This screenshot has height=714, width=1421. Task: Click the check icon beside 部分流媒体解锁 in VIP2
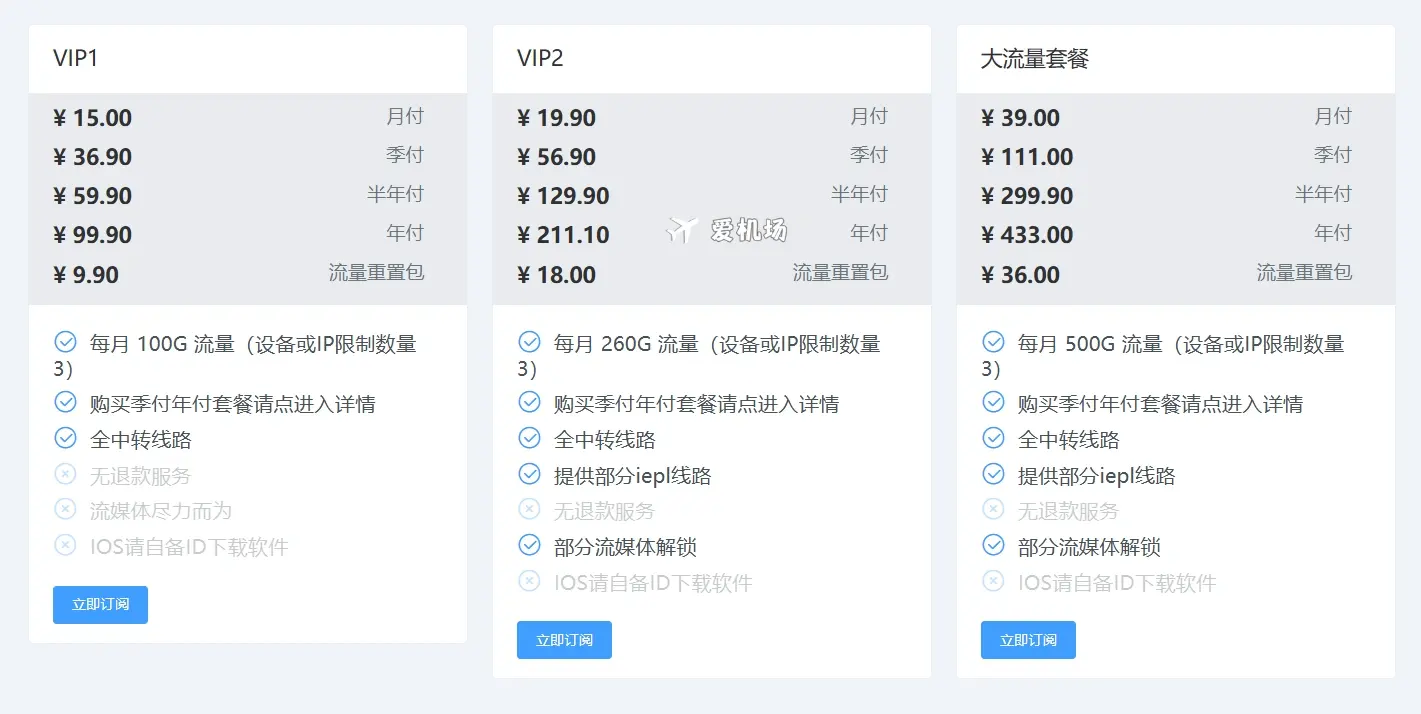(x=529, y=545)
